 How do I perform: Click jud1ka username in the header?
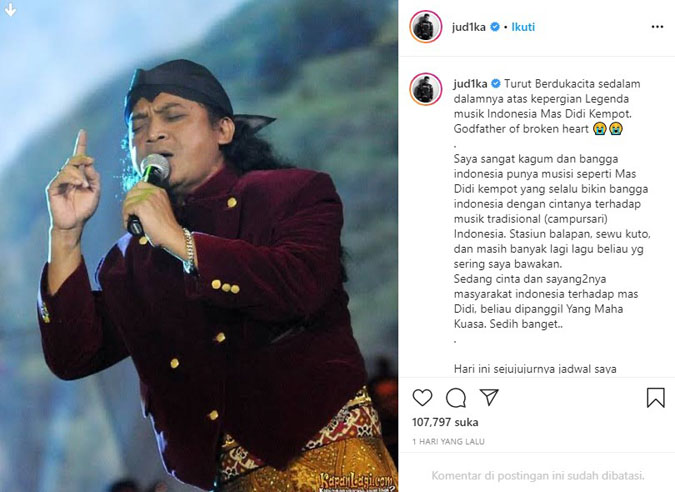point(469,27)
